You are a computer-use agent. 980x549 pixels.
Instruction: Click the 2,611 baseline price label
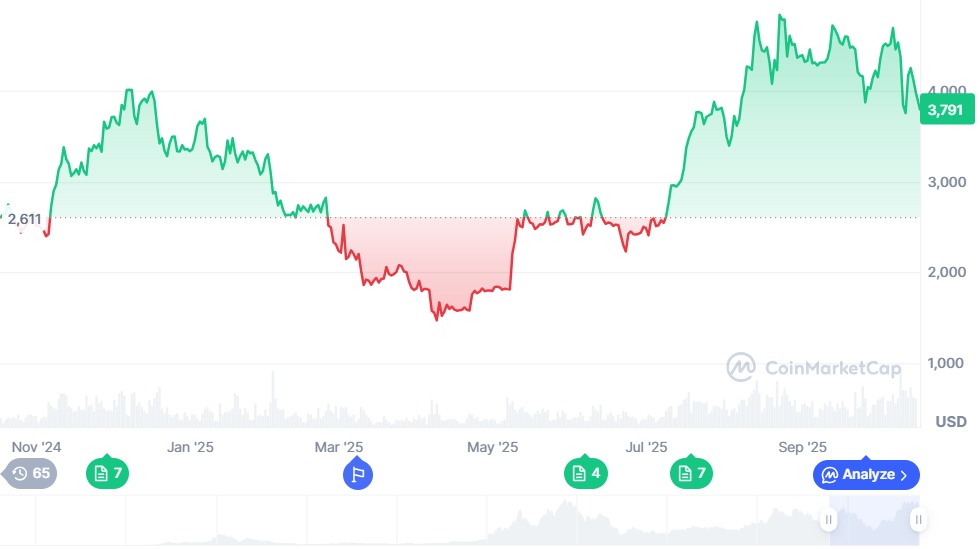(x=25, y=219)
